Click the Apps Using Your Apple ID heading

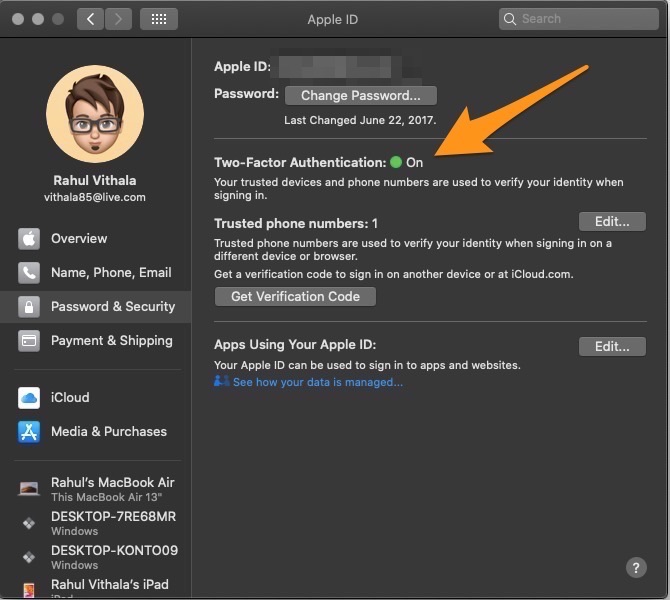(295, 344)
